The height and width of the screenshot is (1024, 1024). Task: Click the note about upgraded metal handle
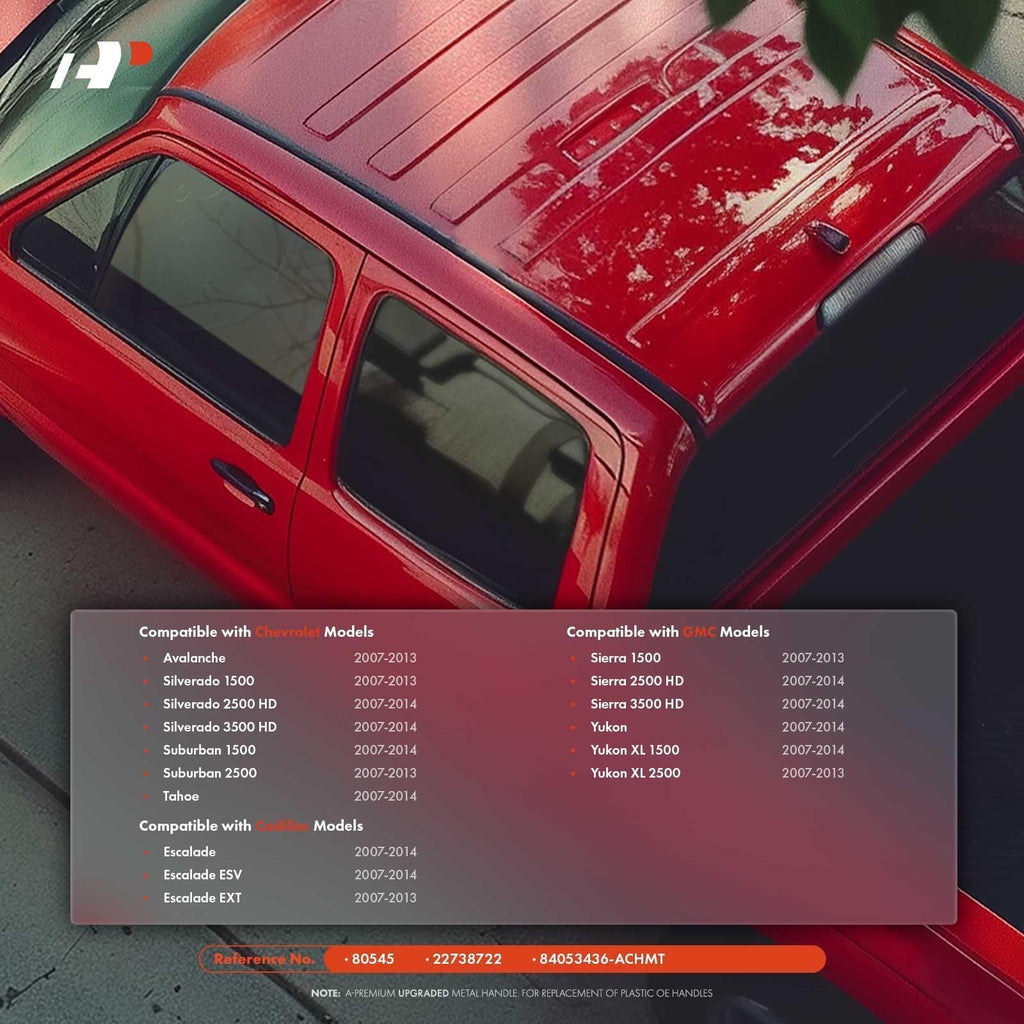(x=511, y=993)
